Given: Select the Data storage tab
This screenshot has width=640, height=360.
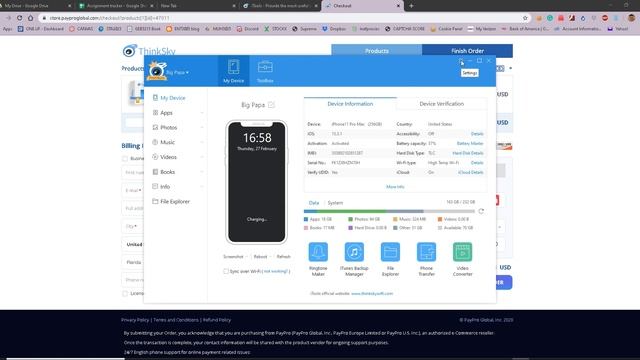Looking at the screenshot, I should (313, 203).
